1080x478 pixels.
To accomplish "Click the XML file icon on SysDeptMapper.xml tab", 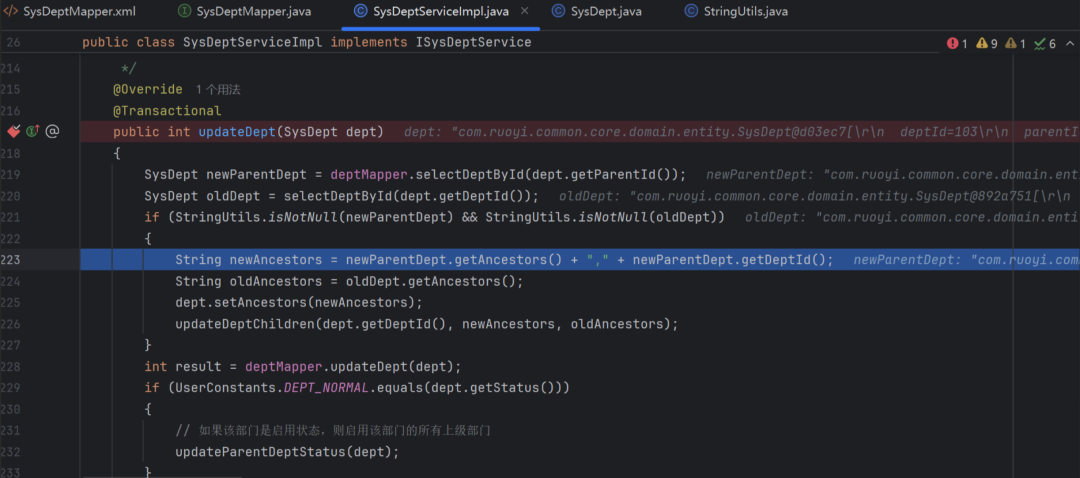I will tap(11, 11).
